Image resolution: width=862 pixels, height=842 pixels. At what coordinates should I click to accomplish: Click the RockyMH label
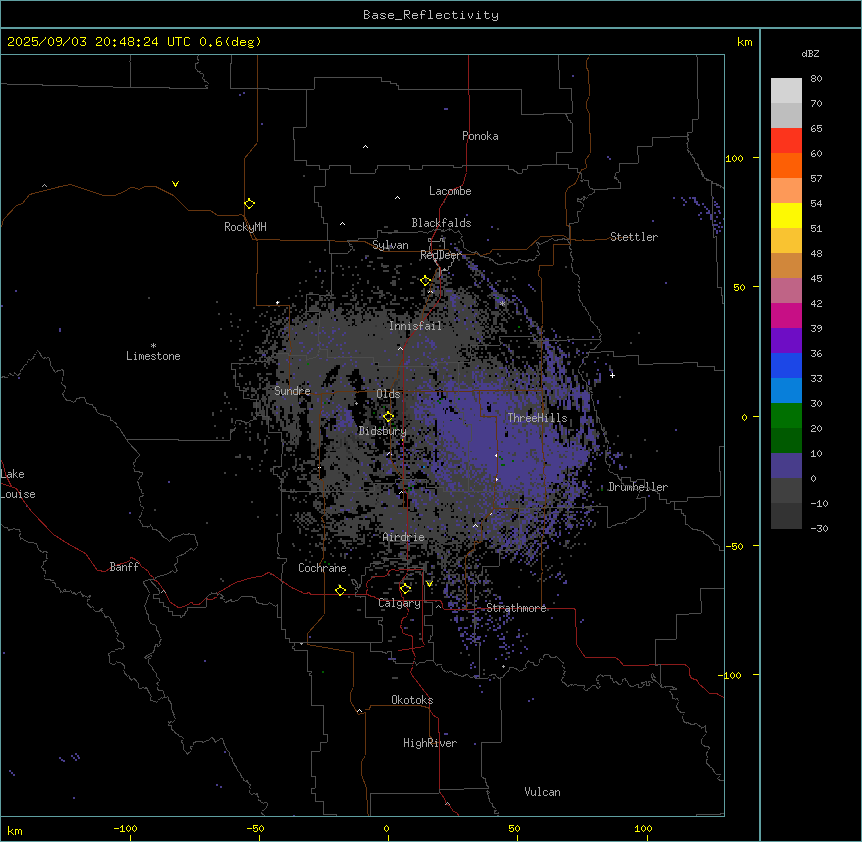[x=245, y=227]
